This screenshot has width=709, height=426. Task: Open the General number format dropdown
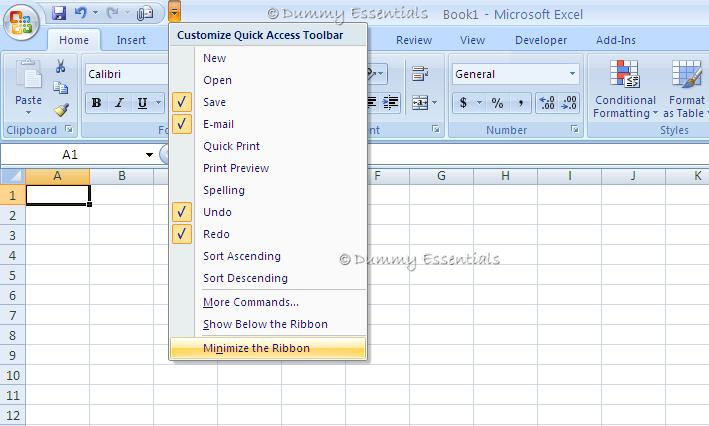coord(572,74)
